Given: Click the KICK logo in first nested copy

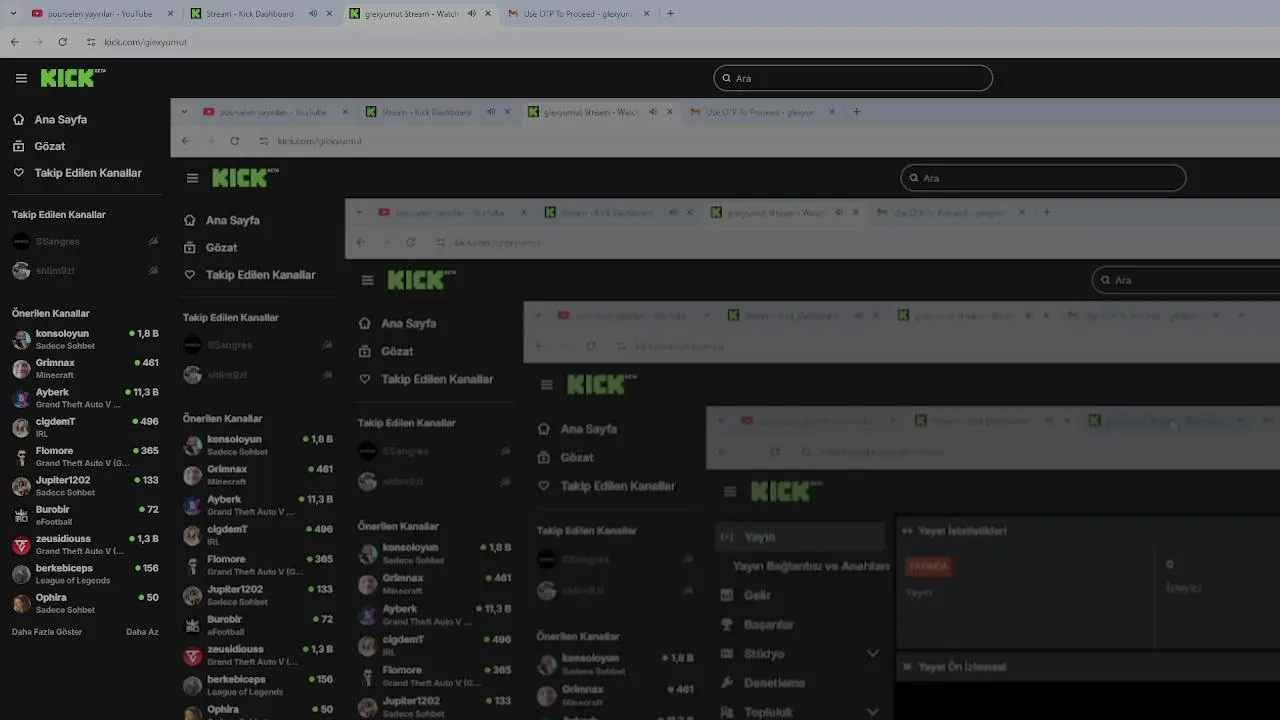Looking at the screenshot, I should pos(245,178).
